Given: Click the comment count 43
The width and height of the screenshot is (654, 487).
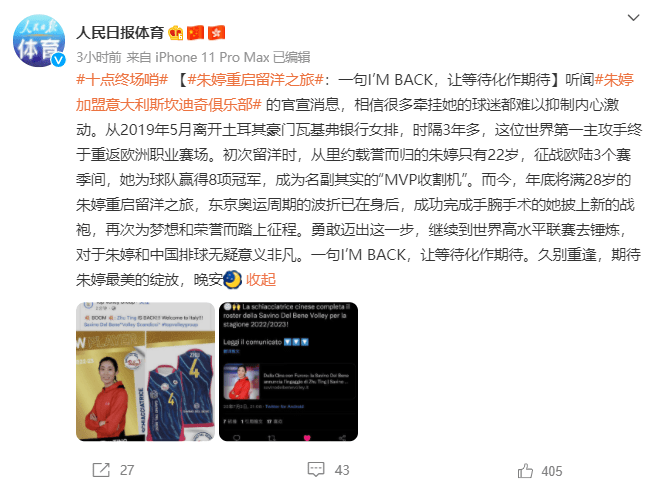Looking at the screenshot, I should 342,470.
